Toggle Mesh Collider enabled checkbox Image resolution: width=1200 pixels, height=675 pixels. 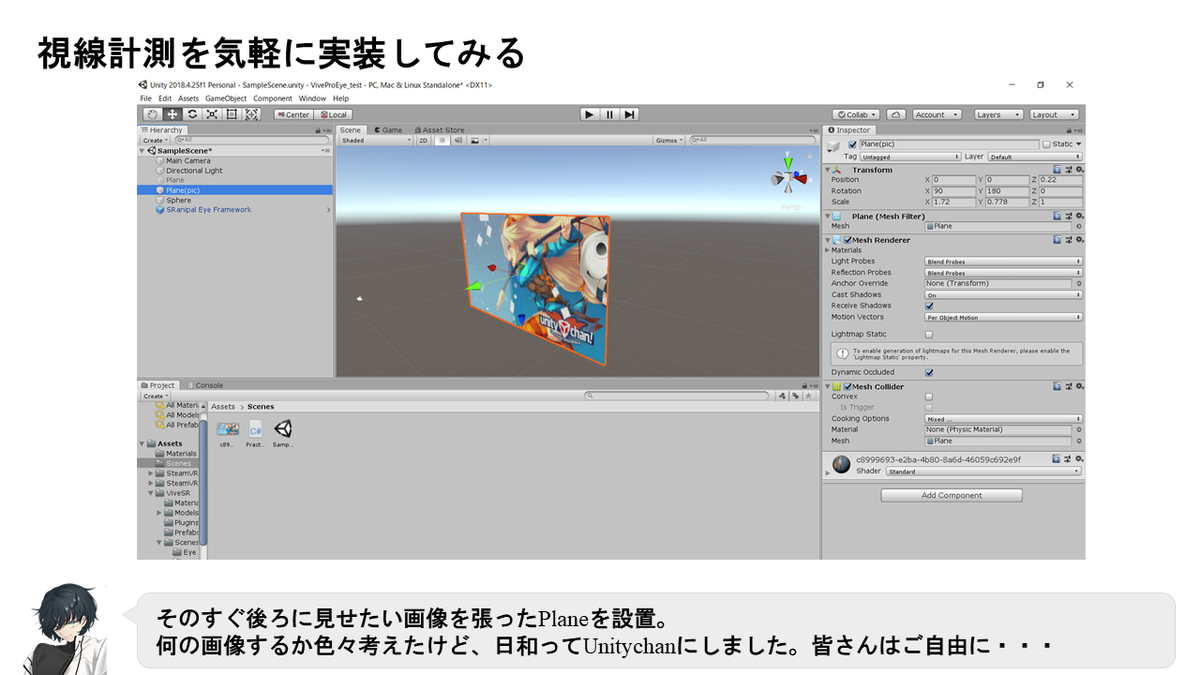click(848, 387)
